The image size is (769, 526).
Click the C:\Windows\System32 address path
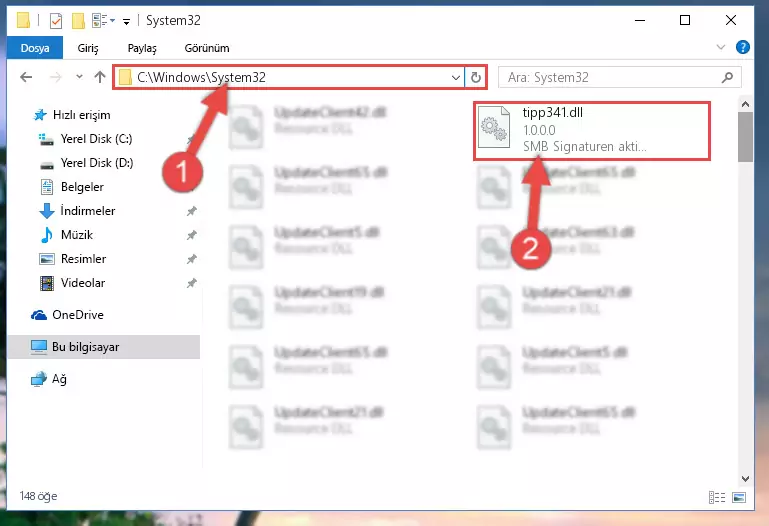(202, 77)
